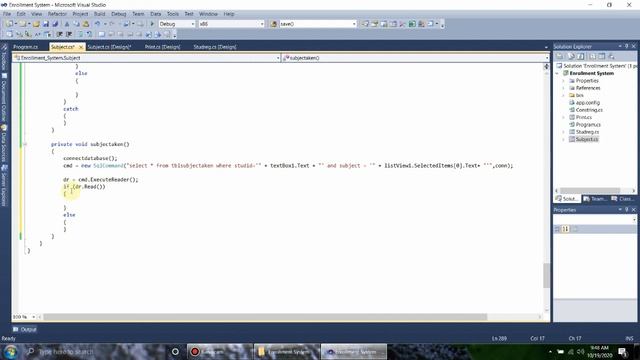The width and height of the screenshot is (640, 360).
Task: Toggle Show All Files in Solution Explorer
Action: [x=571, y=56]
